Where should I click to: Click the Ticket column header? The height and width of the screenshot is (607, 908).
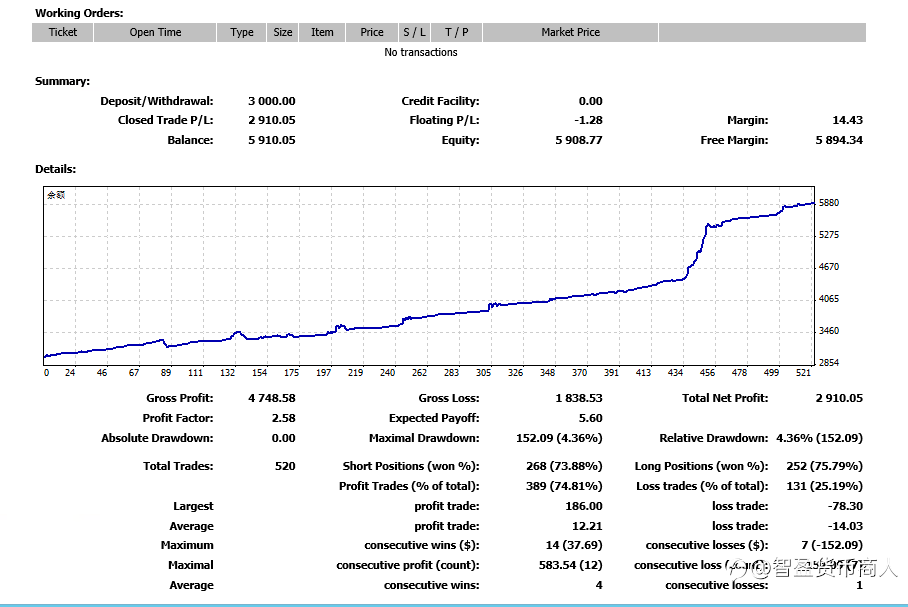[63, 32]
